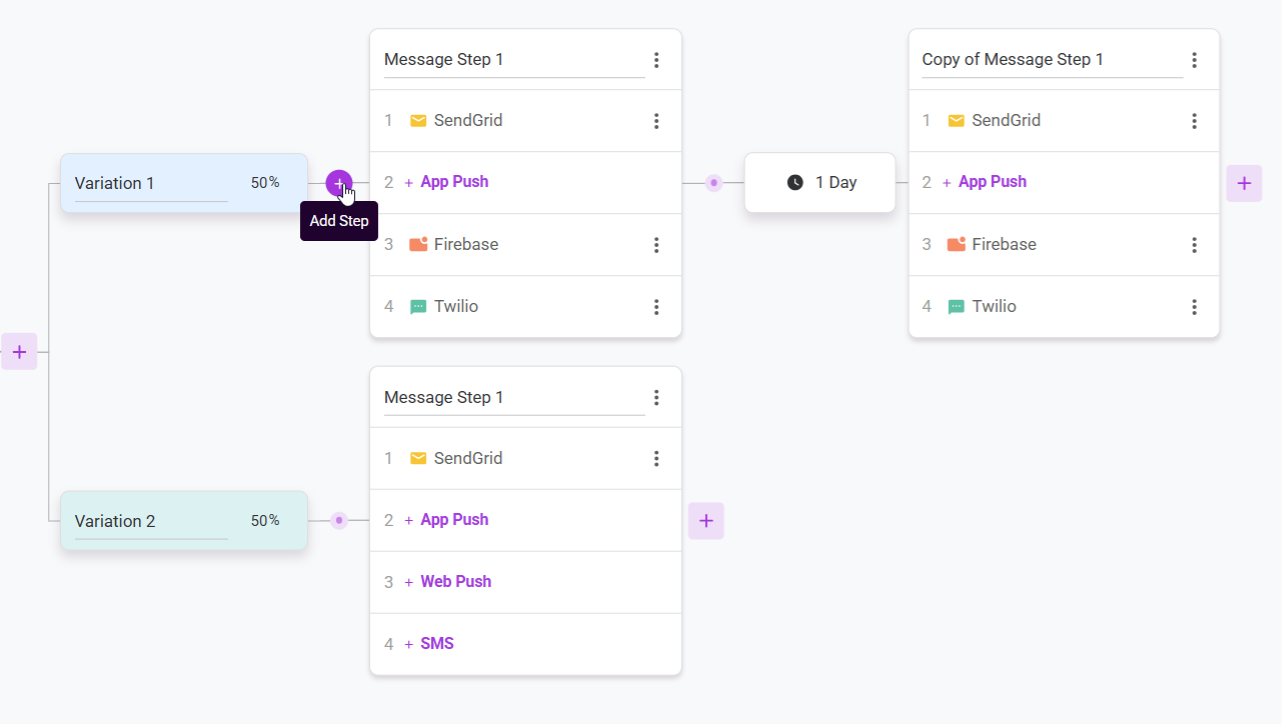Click the Add Step plus after Variation 1

pyautogui.click(x=339, y=183)
